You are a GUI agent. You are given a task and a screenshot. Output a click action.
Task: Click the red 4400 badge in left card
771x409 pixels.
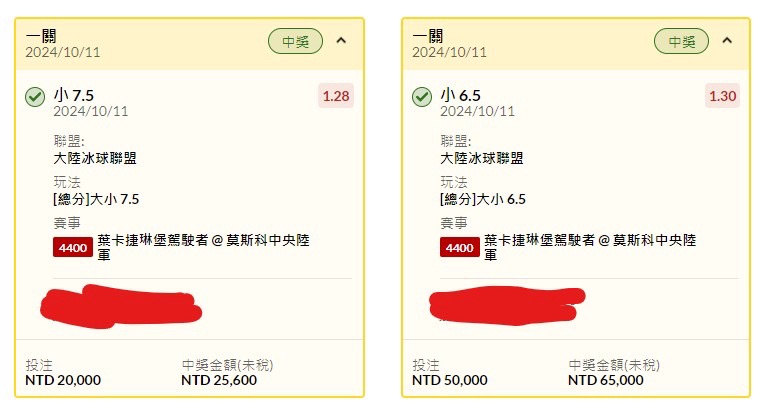point(72,247)
